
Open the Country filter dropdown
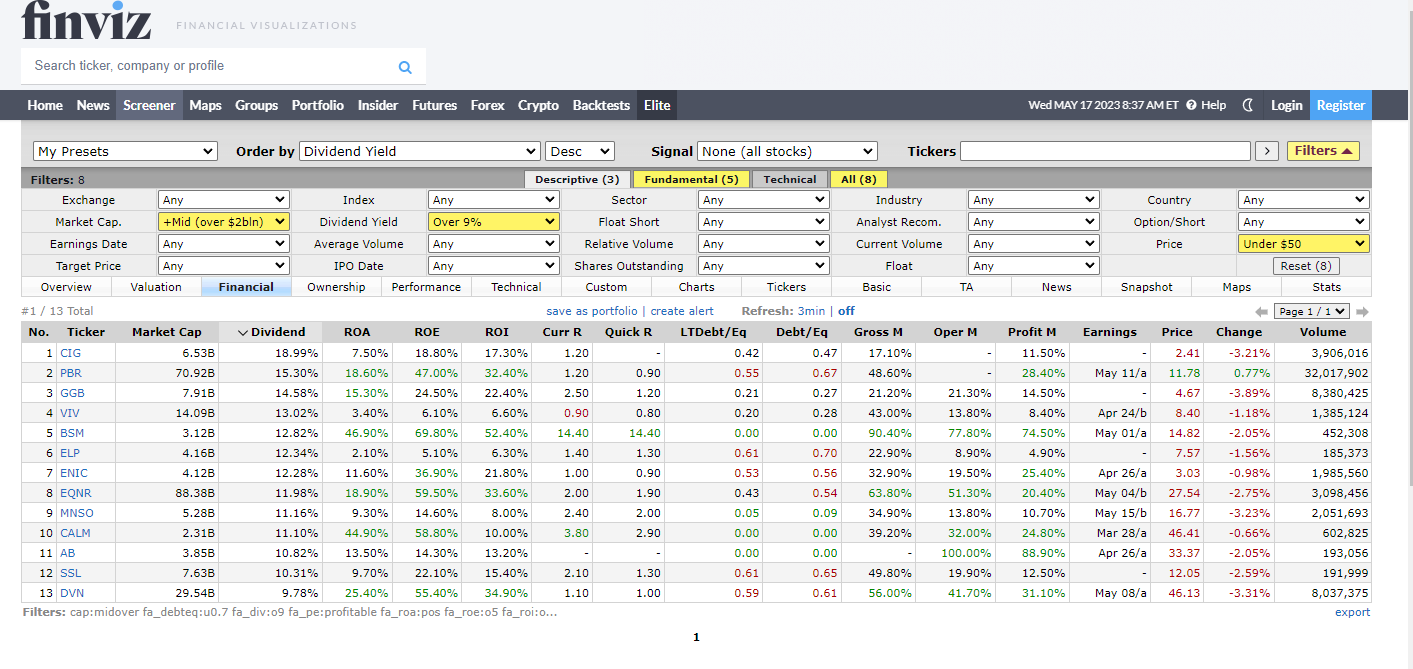tap(1304, 200)
